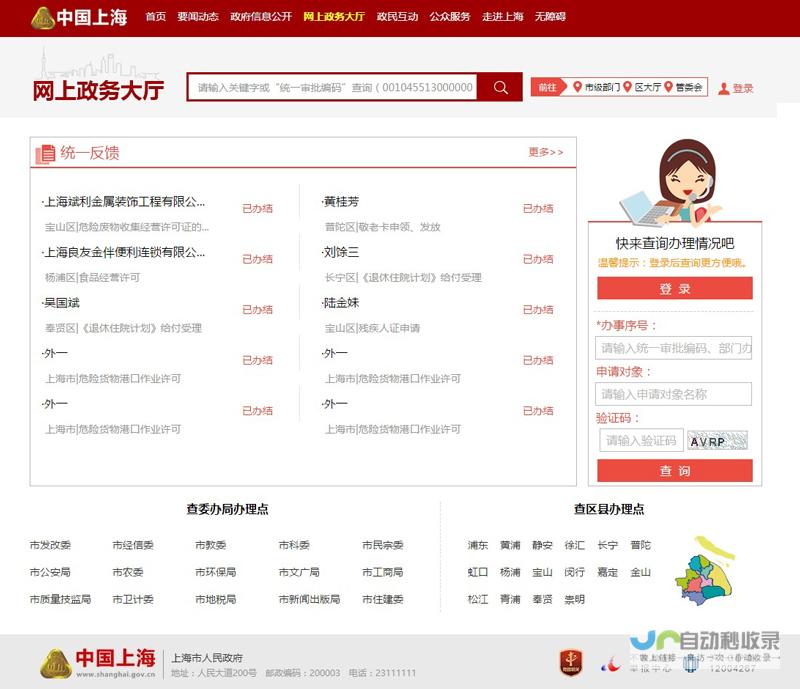Screen dimensions: 800x689
Task: Click 杨浦区|食品经营许可 text
Action: [x=92, y=278]
